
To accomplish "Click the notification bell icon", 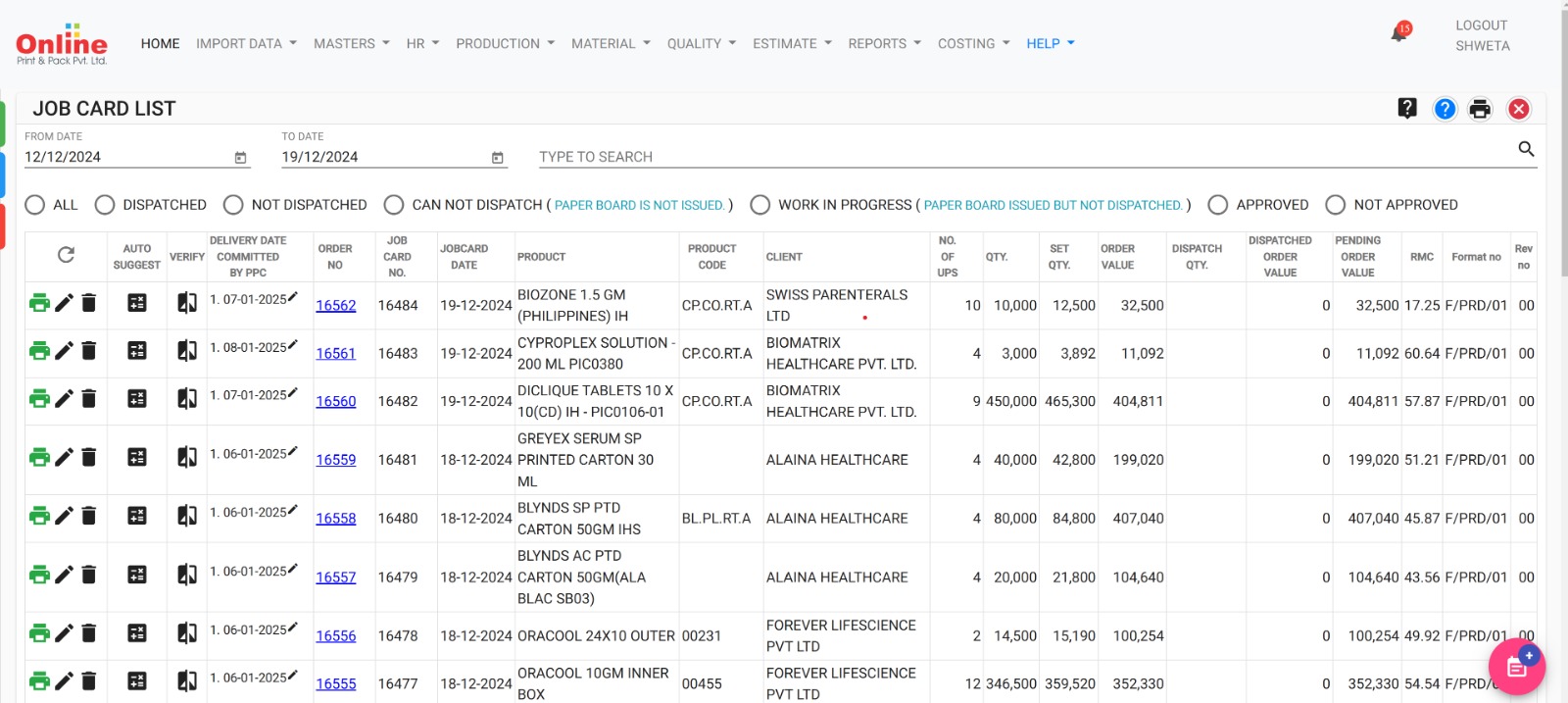I will tap(1398, 34).
